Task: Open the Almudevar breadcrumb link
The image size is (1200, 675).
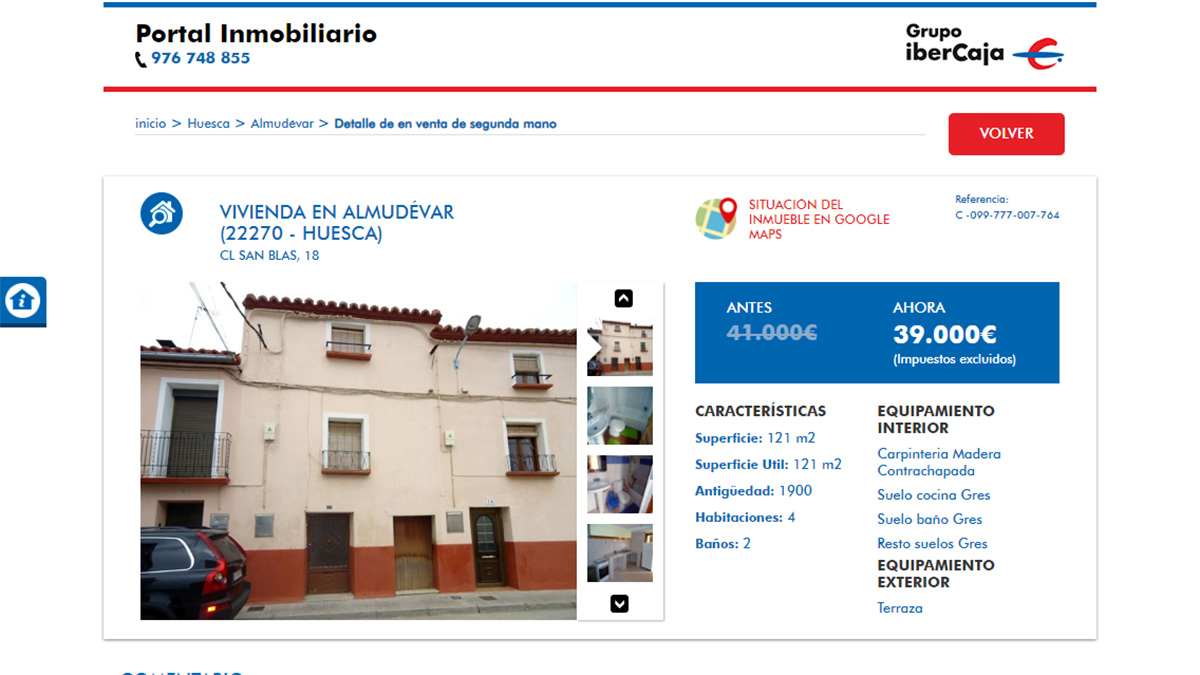Action: (x=282, y=124)
